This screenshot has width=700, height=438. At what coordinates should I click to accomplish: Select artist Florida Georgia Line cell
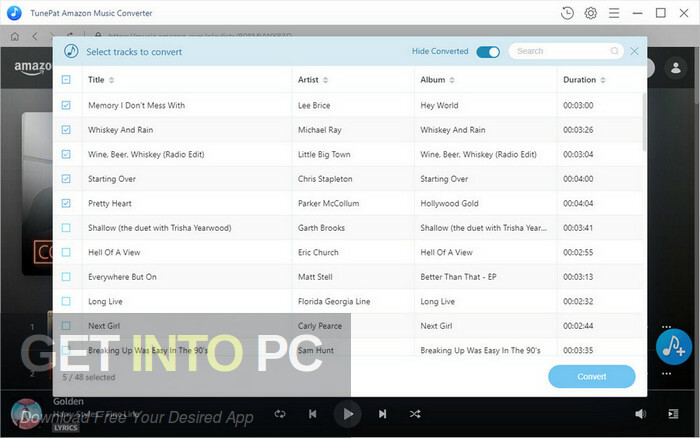[334, 301]
